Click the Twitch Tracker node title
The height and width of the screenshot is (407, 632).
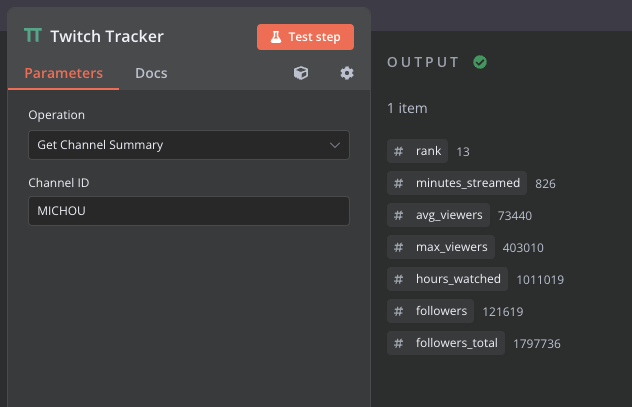pyautogui.click(x=107, y=37)
